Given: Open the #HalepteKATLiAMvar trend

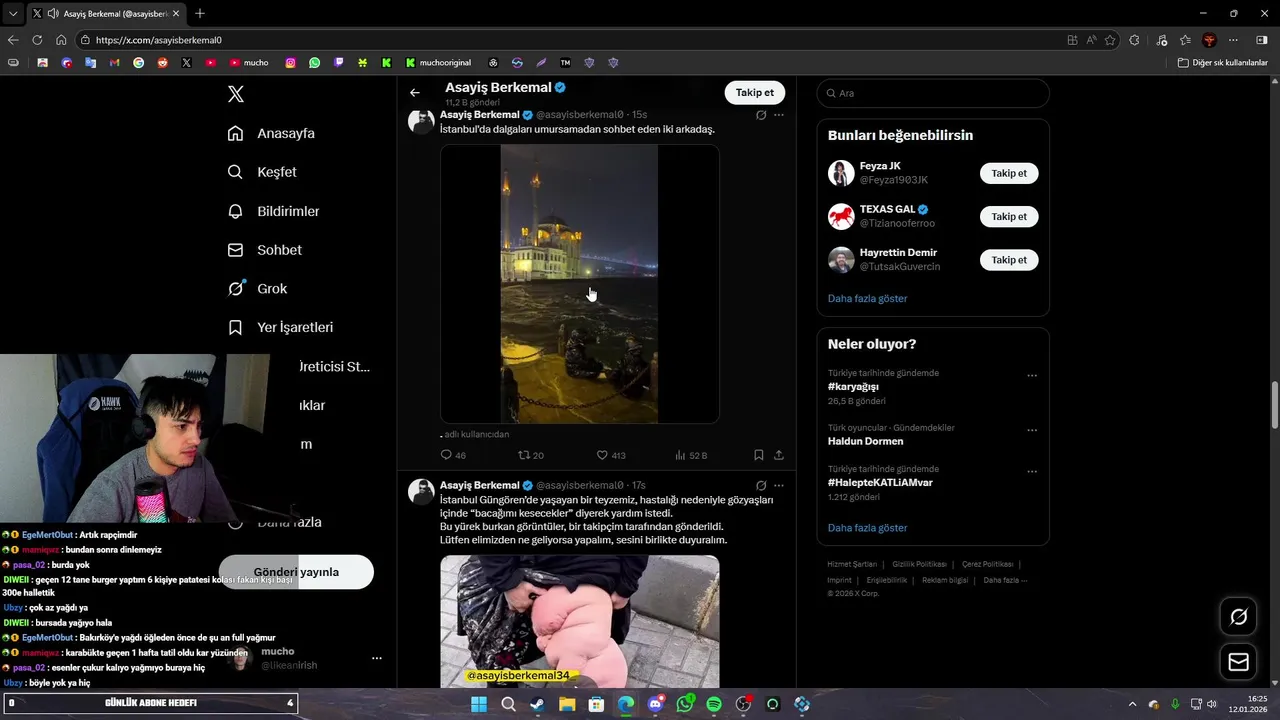Looking at the screenshot, I should pyautogui.click(x=880, y=482).
